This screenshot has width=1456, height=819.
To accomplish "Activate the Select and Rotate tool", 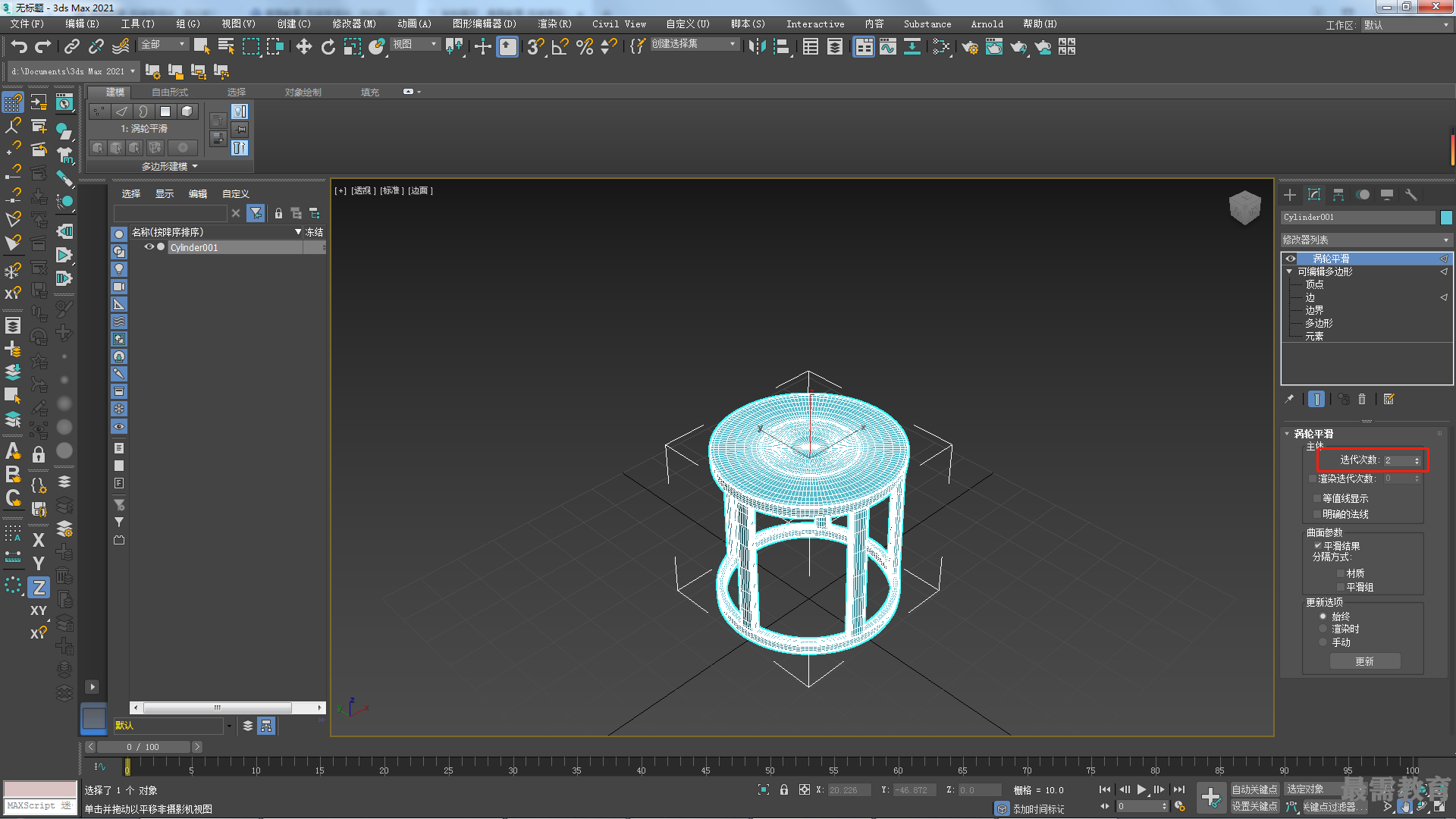I will pyautogui.click(x=328, y=47).
